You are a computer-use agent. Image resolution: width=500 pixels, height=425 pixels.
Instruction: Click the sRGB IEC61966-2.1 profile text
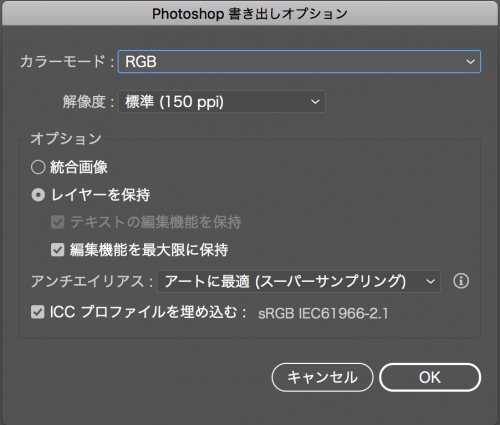(323, 314)
